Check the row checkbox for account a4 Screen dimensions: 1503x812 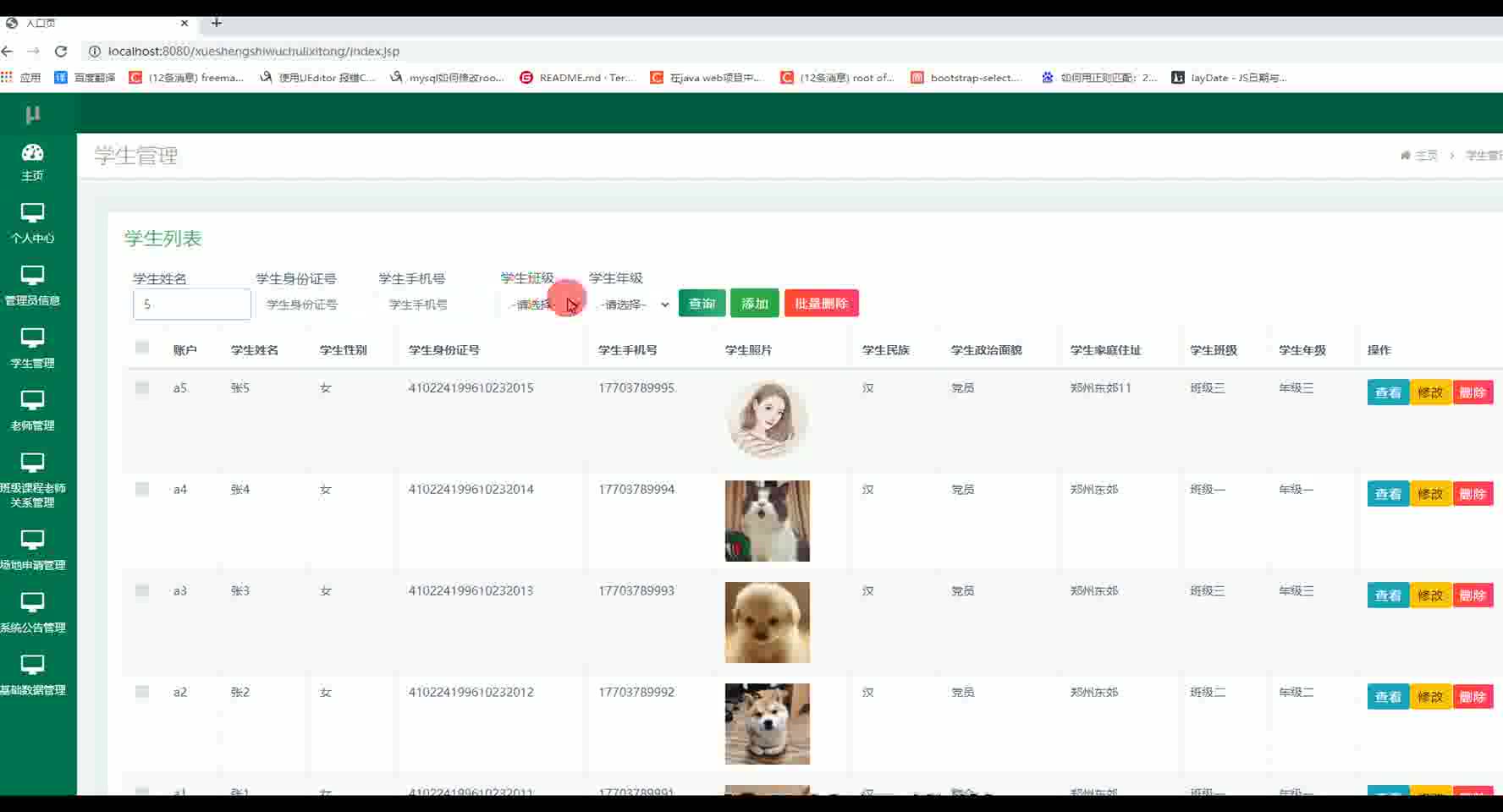point(142,489)
